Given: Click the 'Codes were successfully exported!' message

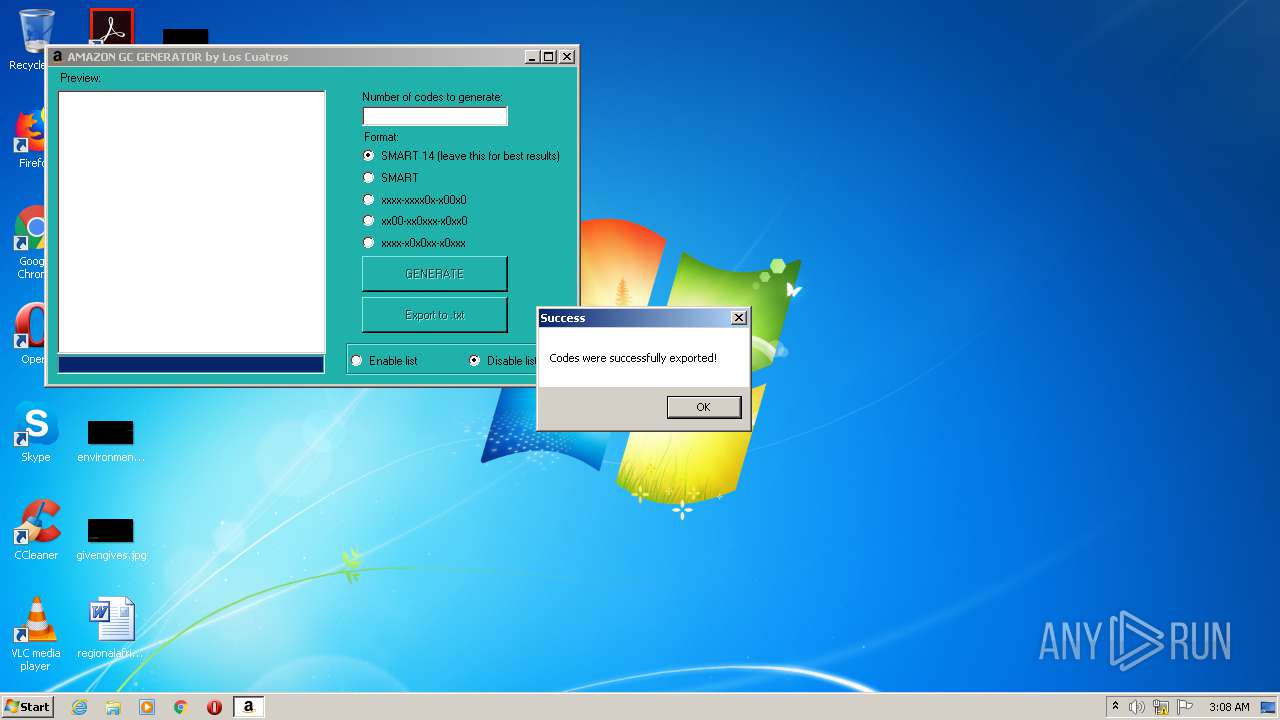Looking at the screenshot, I should [633, 358].
